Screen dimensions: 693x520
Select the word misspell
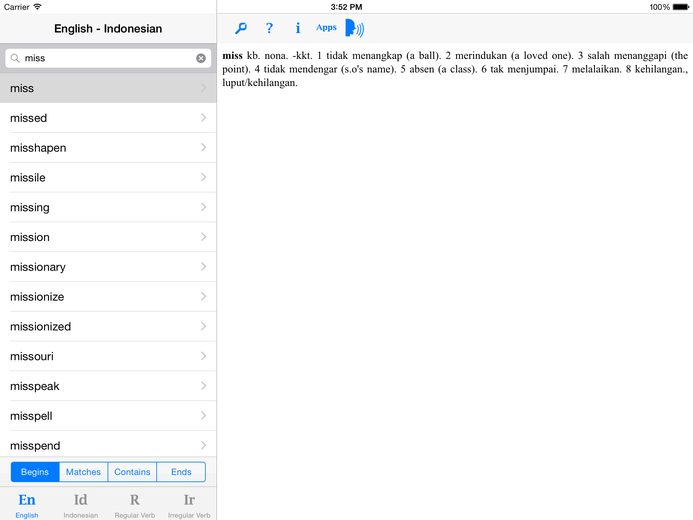point(108,416)
